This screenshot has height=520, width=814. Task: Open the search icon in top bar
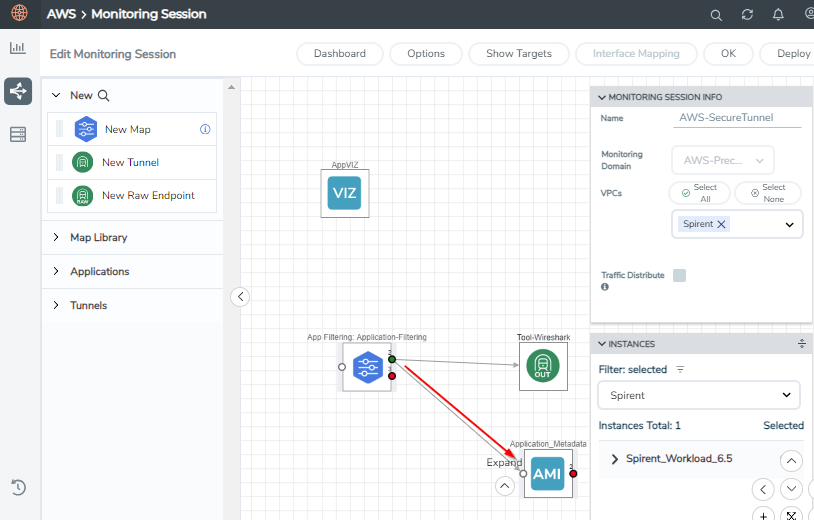click(x=716, y=15)
